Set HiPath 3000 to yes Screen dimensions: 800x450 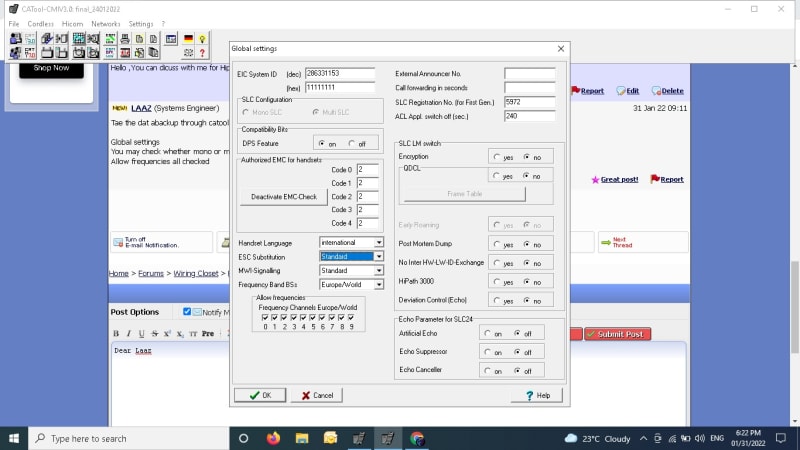coord(496,282)
